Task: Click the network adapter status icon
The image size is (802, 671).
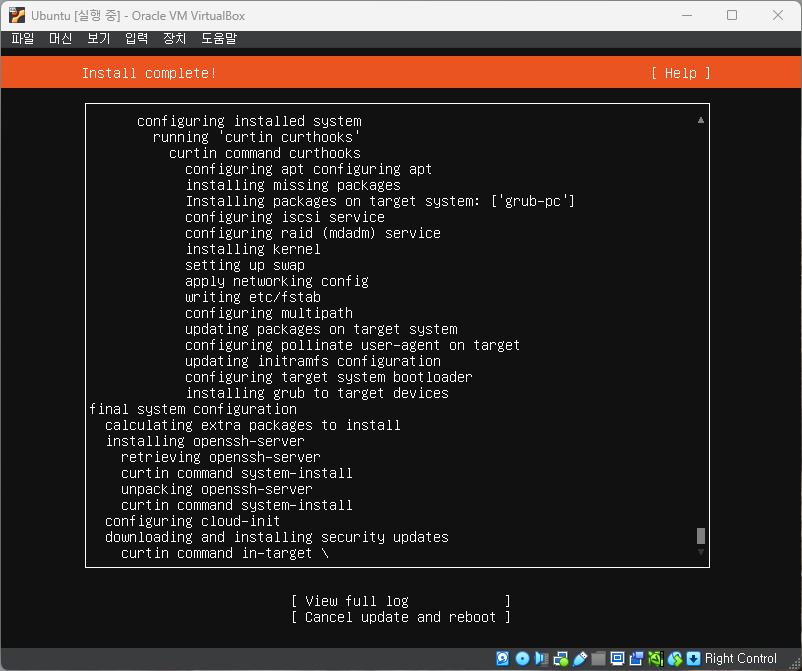Action: pos(561,658)
